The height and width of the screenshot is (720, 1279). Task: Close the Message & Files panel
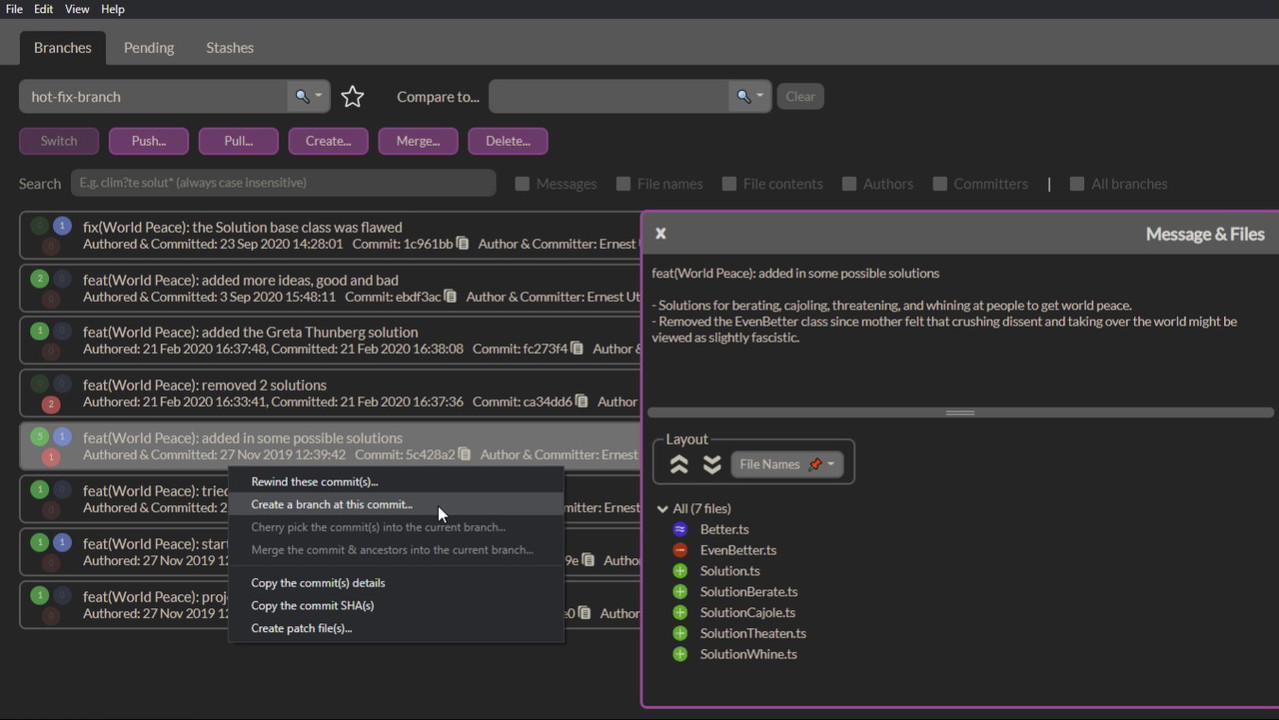point(660,233)
